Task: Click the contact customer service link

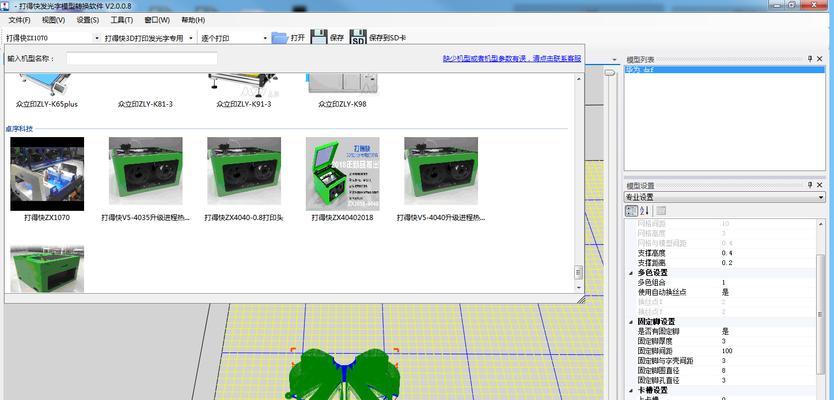Action: [x=512, y=59]
